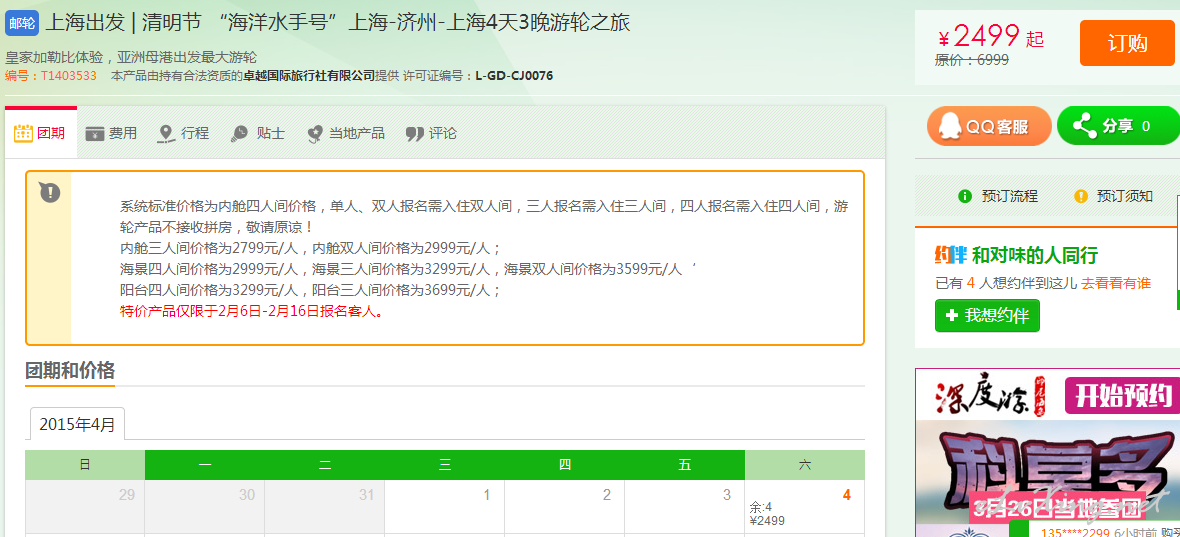Click the 团期和价格 section heading
1180x537 pixels.
tap(70, 370)
